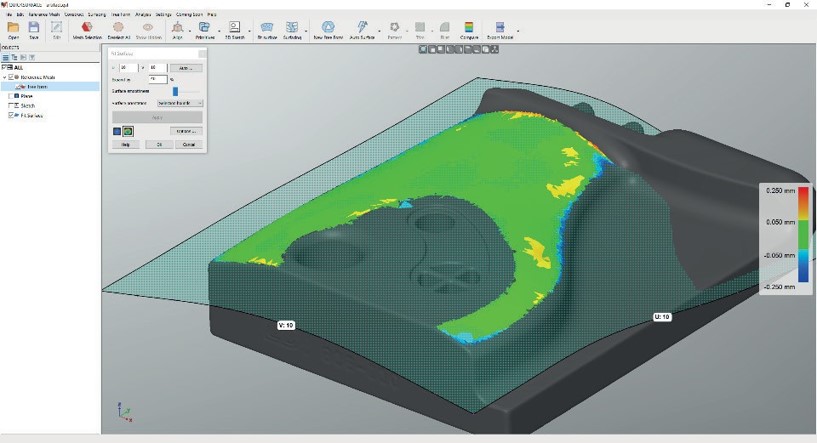Open the Surface smoothness mode dropdown

coord(180,103)
